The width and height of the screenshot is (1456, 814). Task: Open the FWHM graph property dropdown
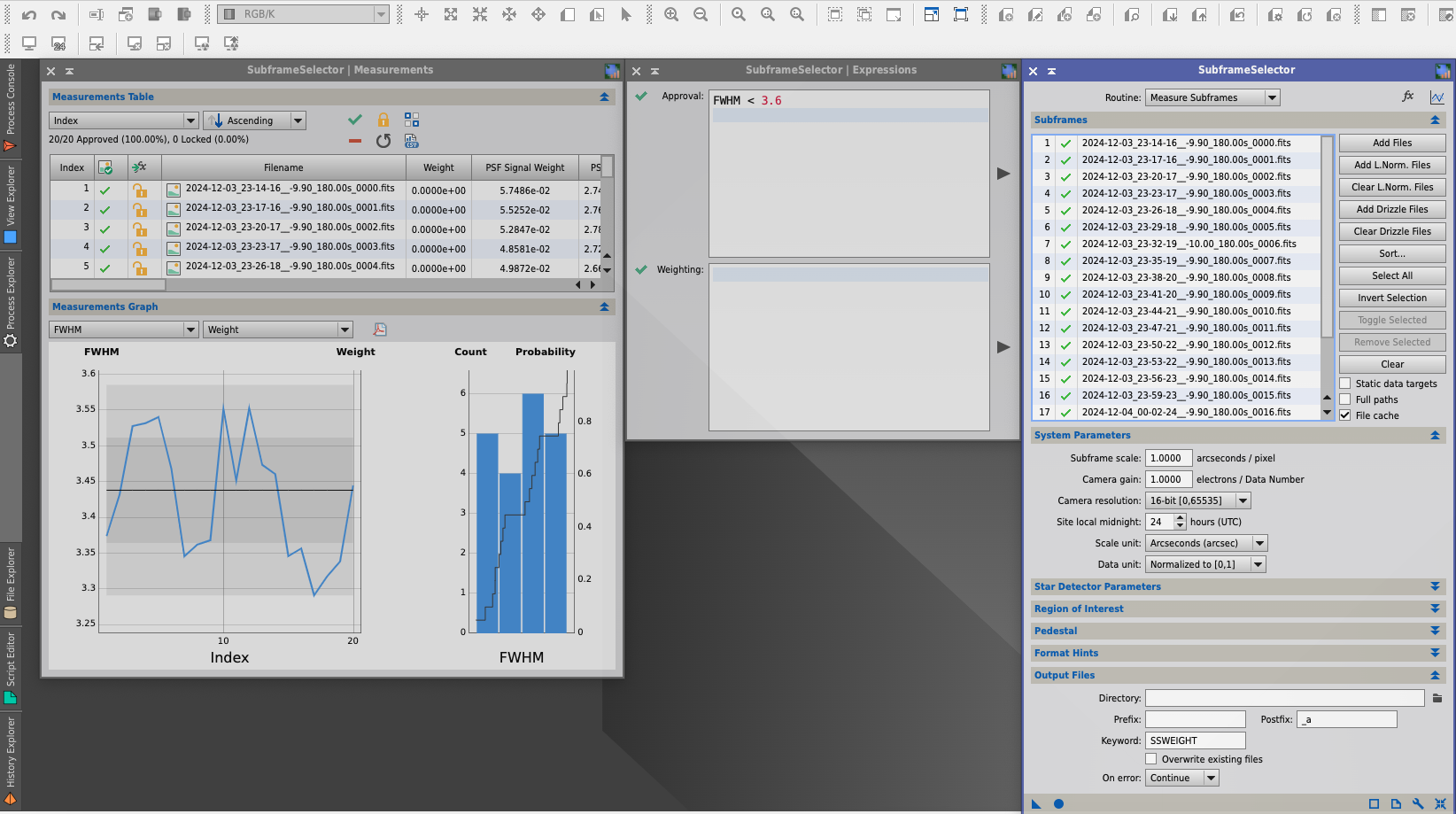pyautogui.click(x=123, y=329)
